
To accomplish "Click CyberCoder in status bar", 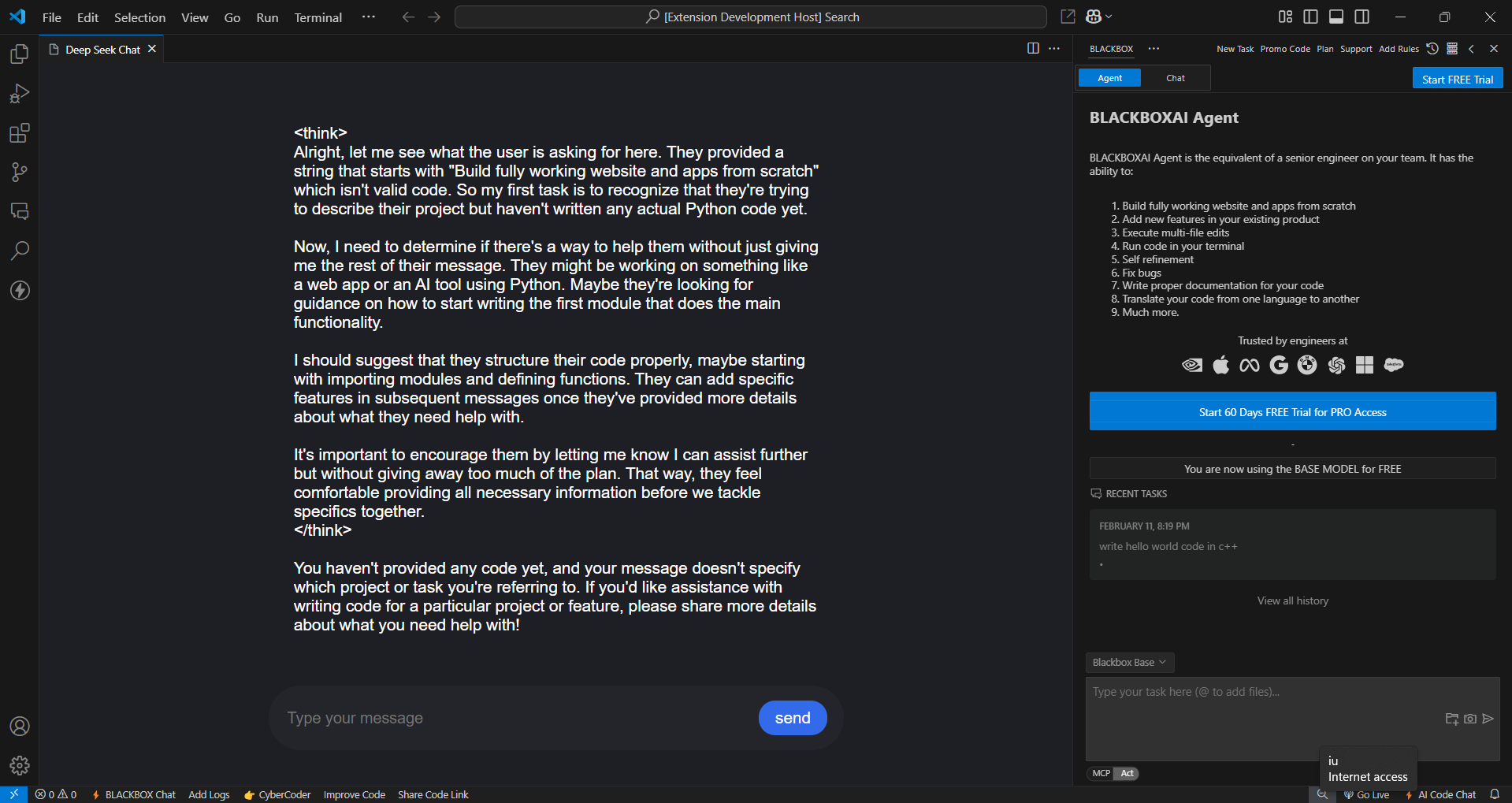I will click(277, 794).
